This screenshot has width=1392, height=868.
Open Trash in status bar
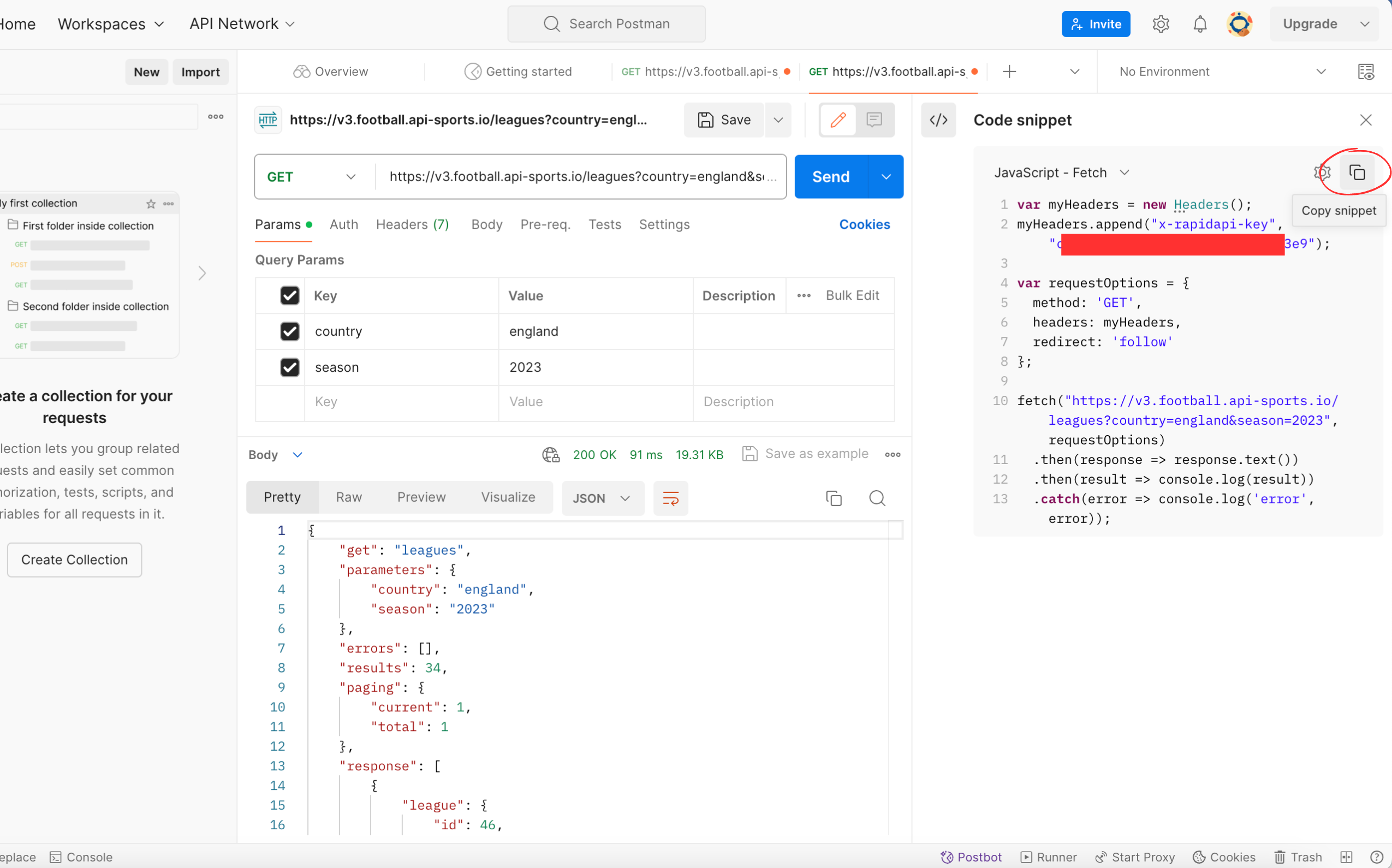[x=1299, y=857]
